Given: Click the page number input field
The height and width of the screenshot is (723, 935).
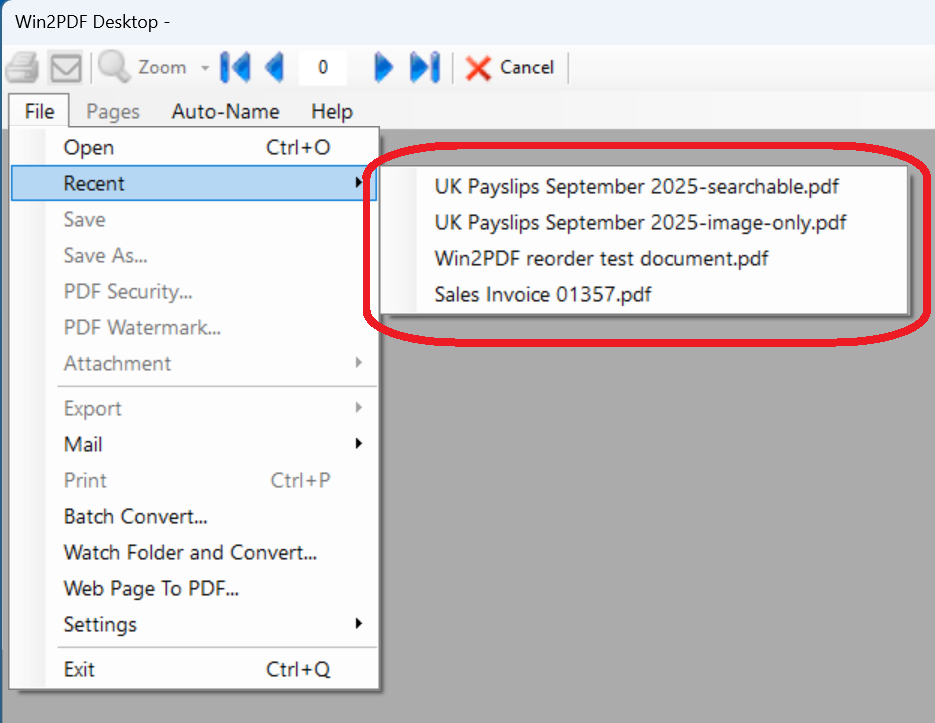Looking at the screenshot, I should (x=322, y=68).
